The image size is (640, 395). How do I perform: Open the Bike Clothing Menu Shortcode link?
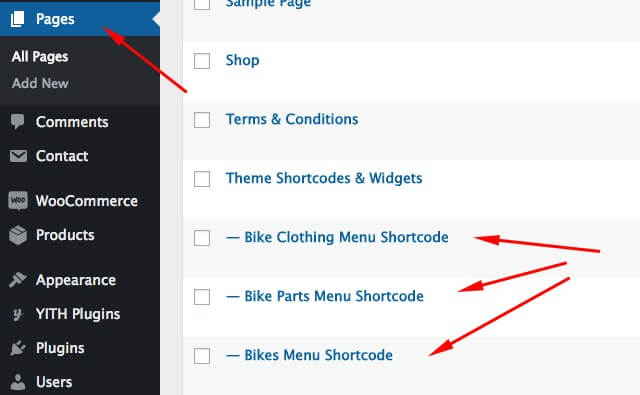coord(337,237)
